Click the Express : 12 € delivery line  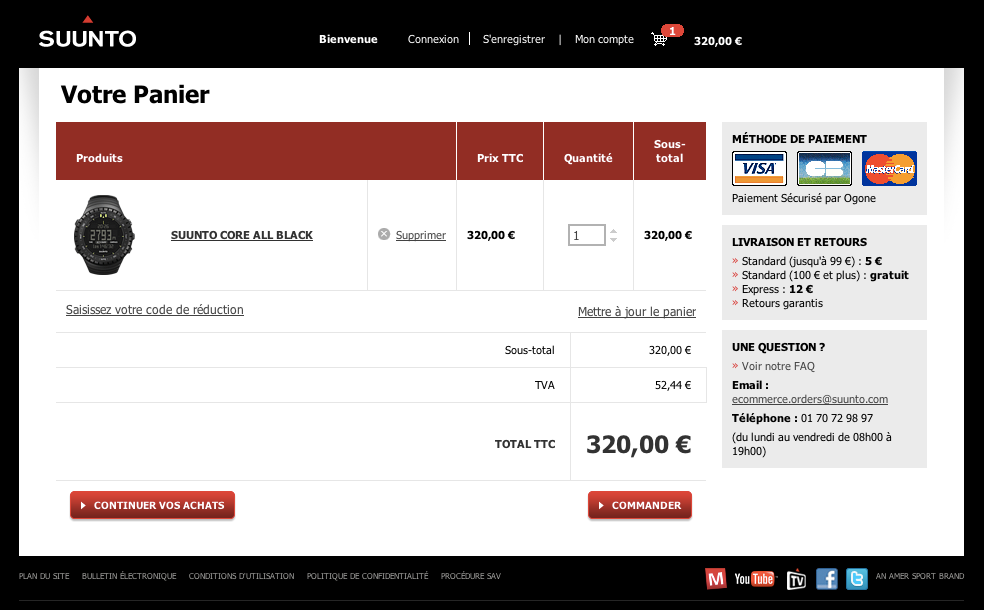pyautogui.click(x=777, y=289)
